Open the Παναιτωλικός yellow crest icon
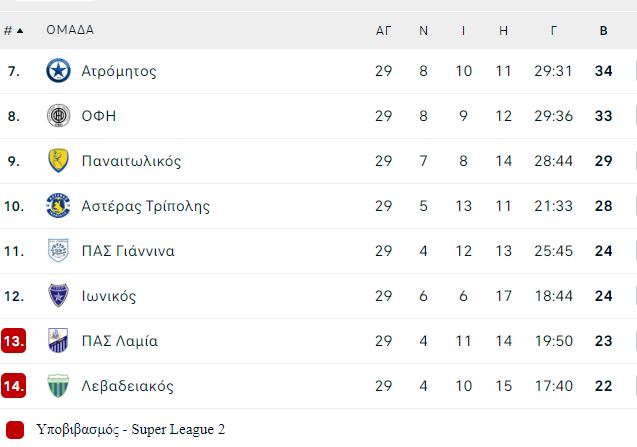This screenshot has width=637, height=447. pyautogui.click(x=58, y=161)
